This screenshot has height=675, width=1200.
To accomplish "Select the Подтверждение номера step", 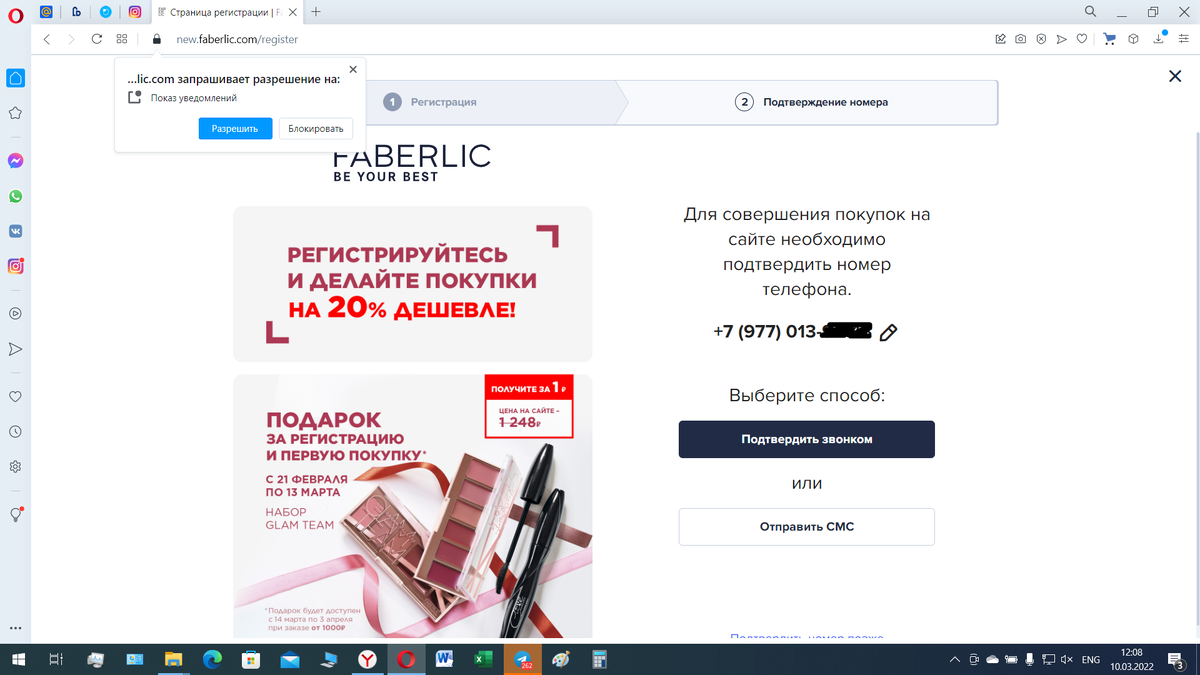I will point(812,102).
